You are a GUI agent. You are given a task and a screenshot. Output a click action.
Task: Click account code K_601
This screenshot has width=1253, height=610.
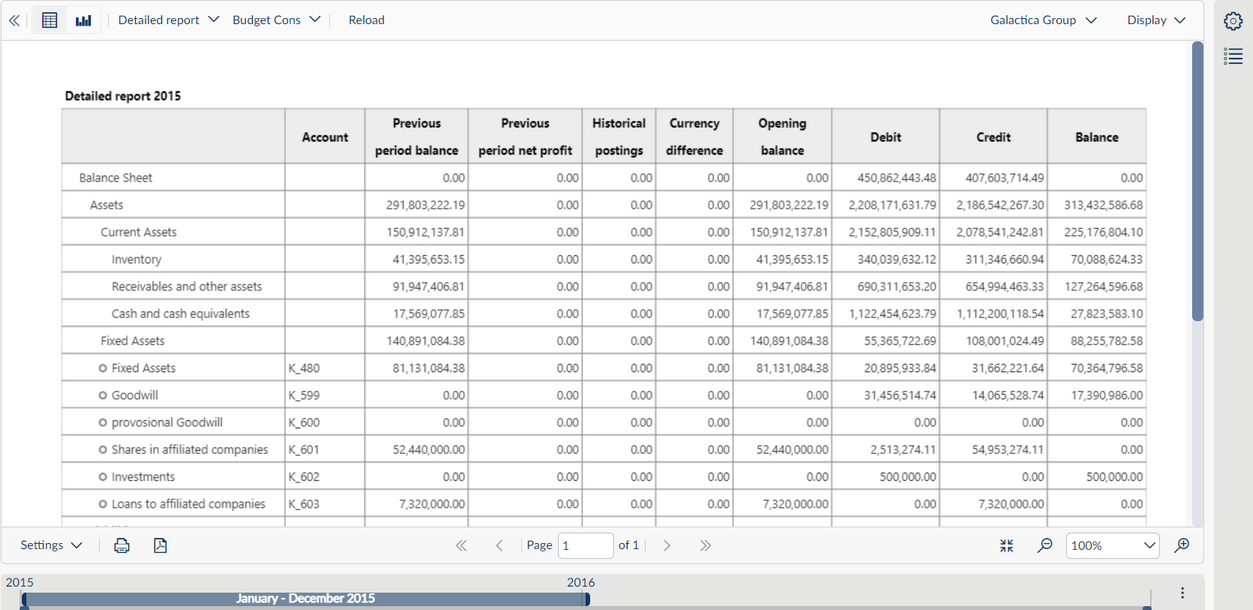click(304, 450)
